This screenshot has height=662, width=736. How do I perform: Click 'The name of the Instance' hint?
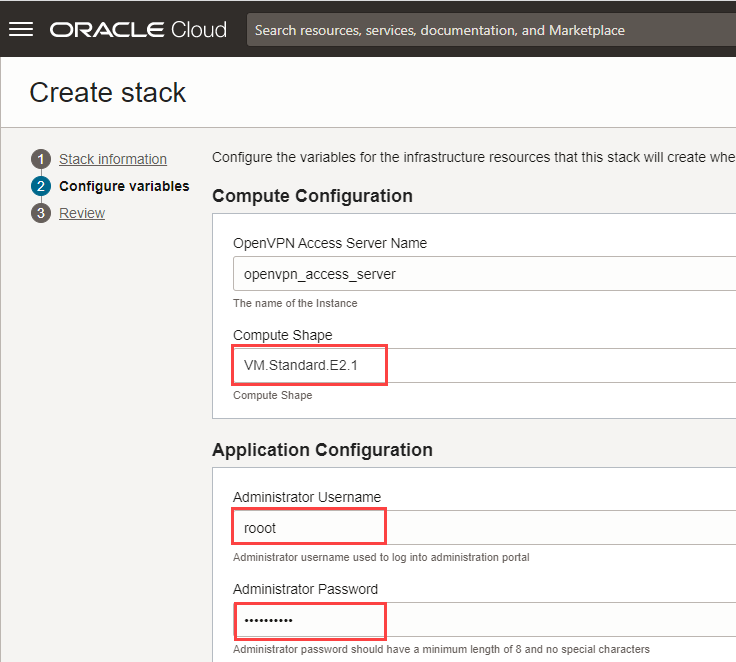(295, 303)
